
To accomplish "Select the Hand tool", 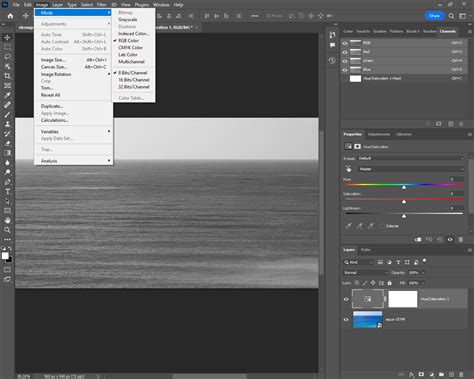I will pyautogui.click(x=7, y=220).
